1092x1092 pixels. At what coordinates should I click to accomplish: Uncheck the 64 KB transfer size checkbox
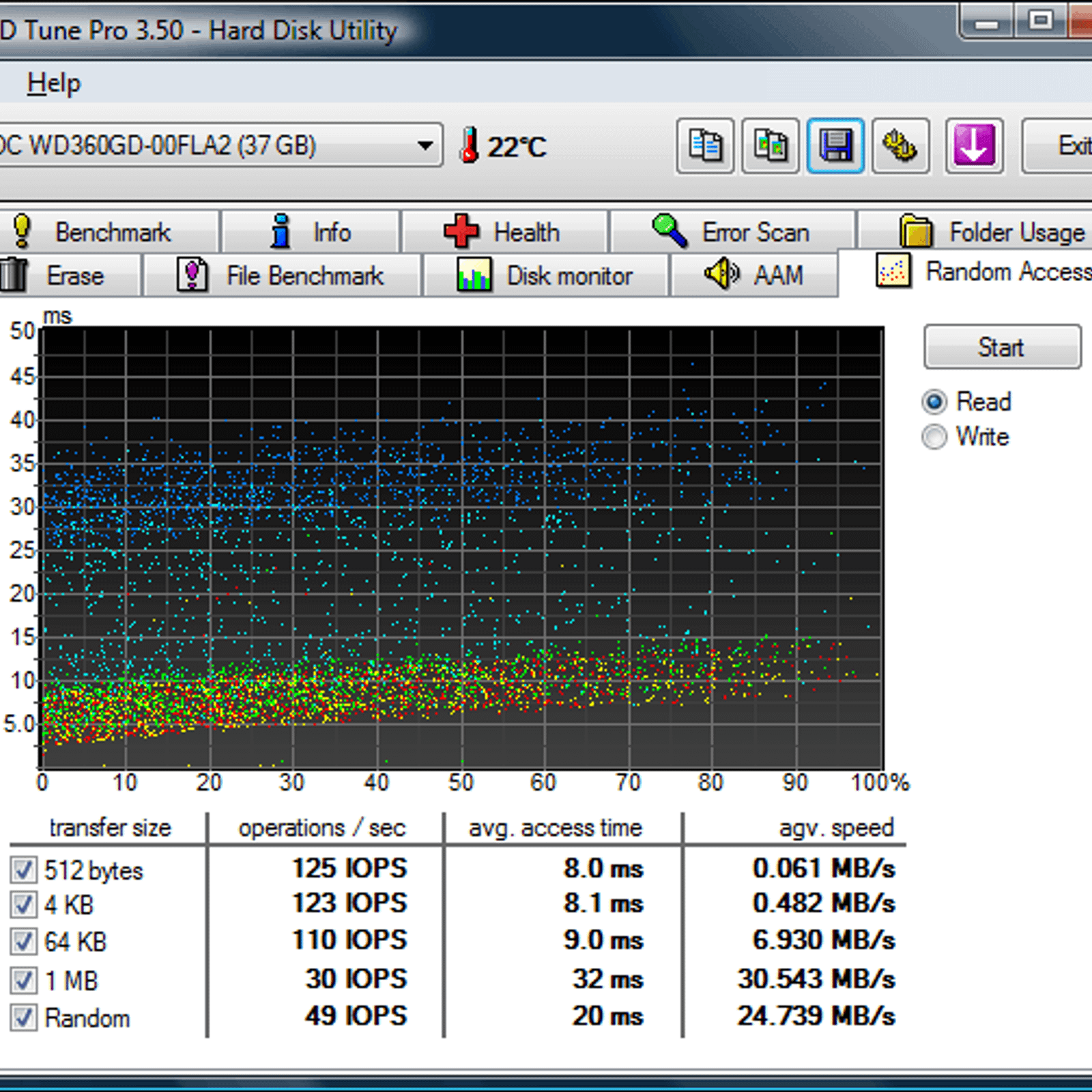(24, 941)
